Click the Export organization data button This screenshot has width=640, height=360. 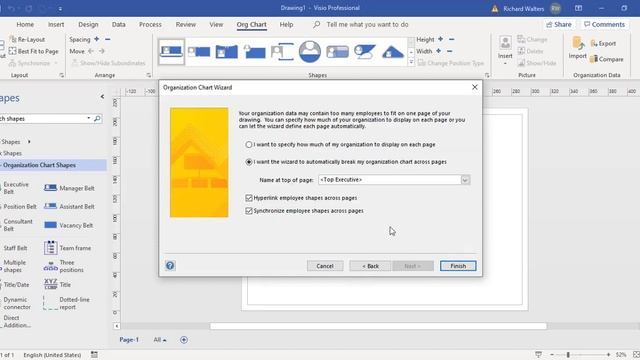click(x=603, y=43)
